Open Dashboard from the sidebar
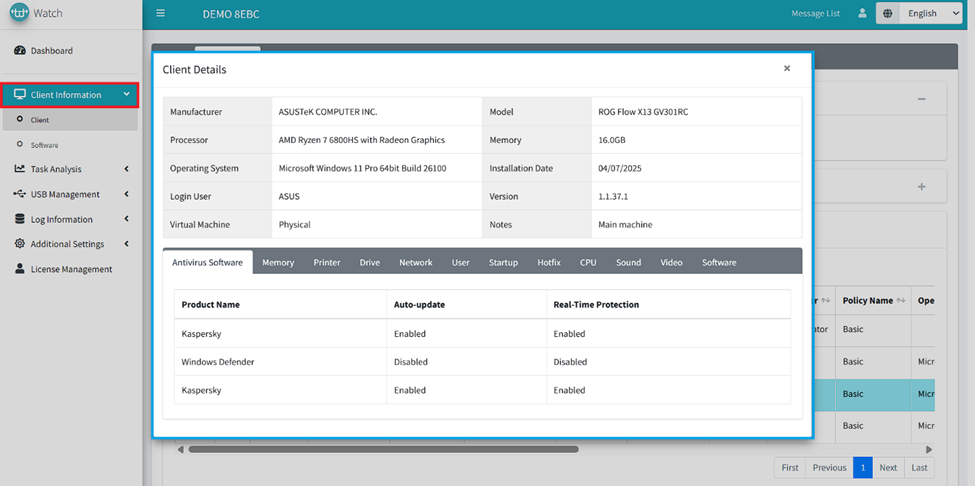975x486 pixels. pos(51,50)
